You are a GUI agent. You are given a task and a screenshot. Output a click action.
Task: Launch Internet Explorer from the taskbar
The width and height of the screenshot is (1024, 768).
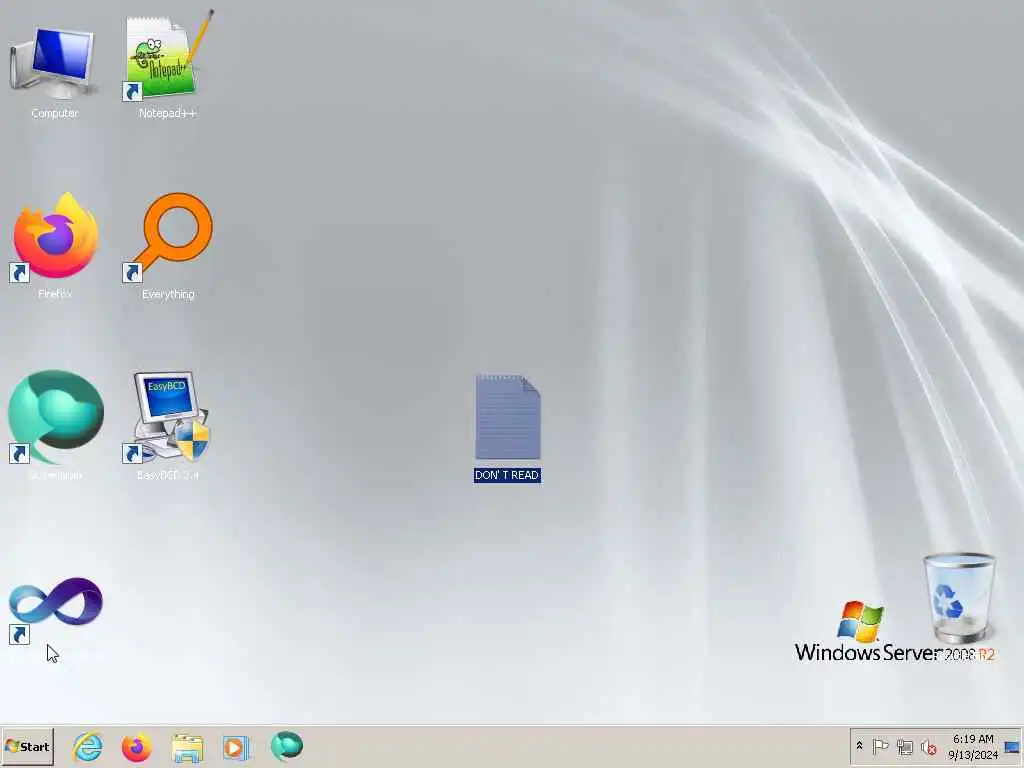pos(88,747)
